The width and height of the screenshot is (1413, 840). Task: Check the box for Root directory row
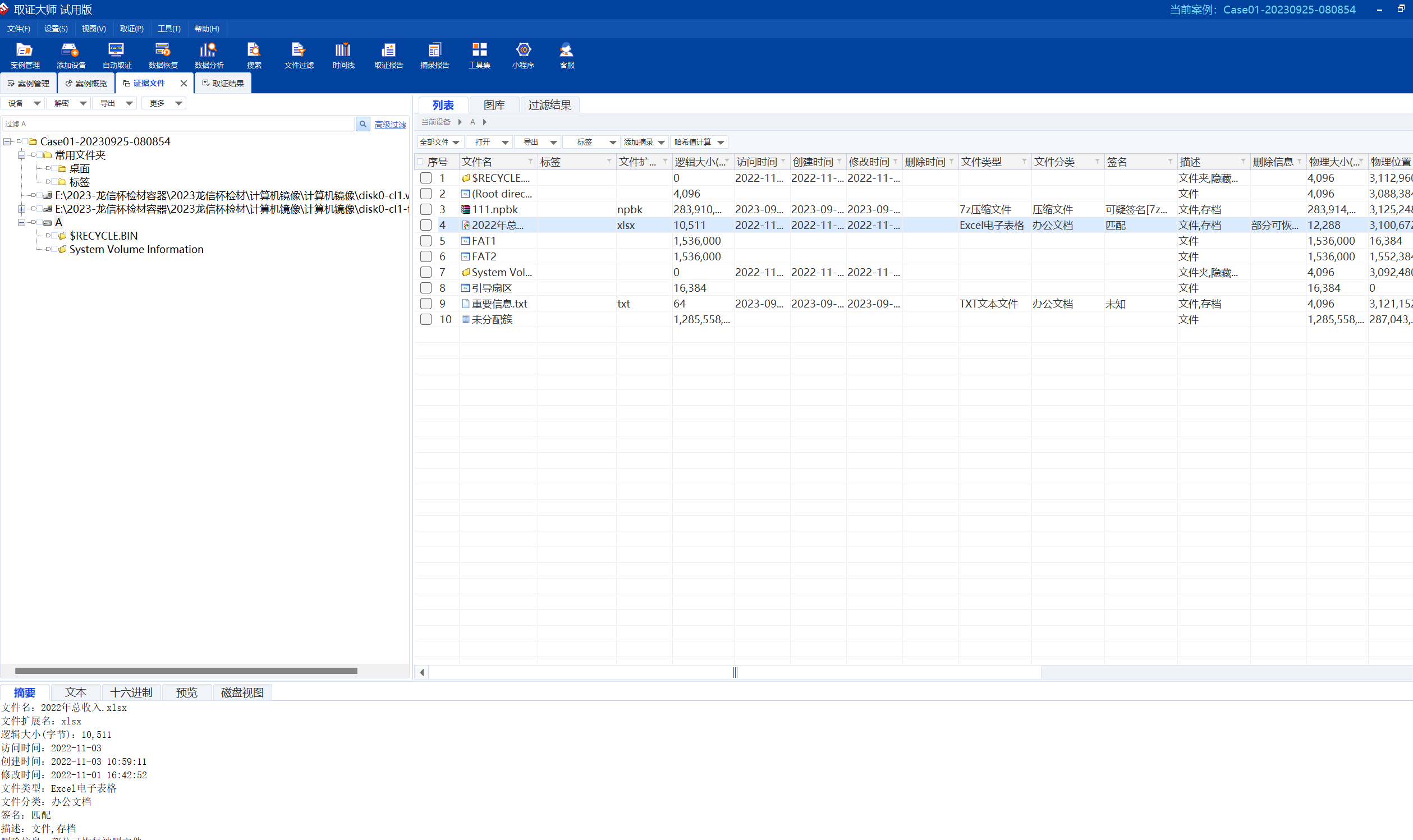pyautogui.click(x=426, y=194)
